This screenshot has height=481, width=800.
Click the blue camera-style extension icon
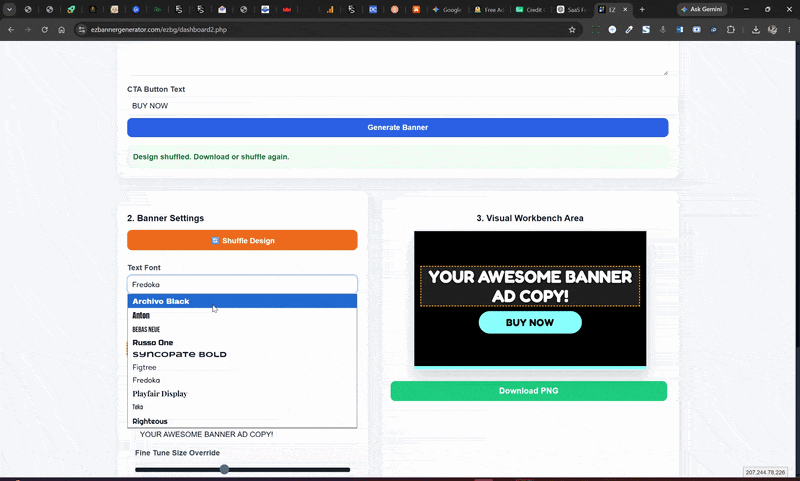(696, 30)
